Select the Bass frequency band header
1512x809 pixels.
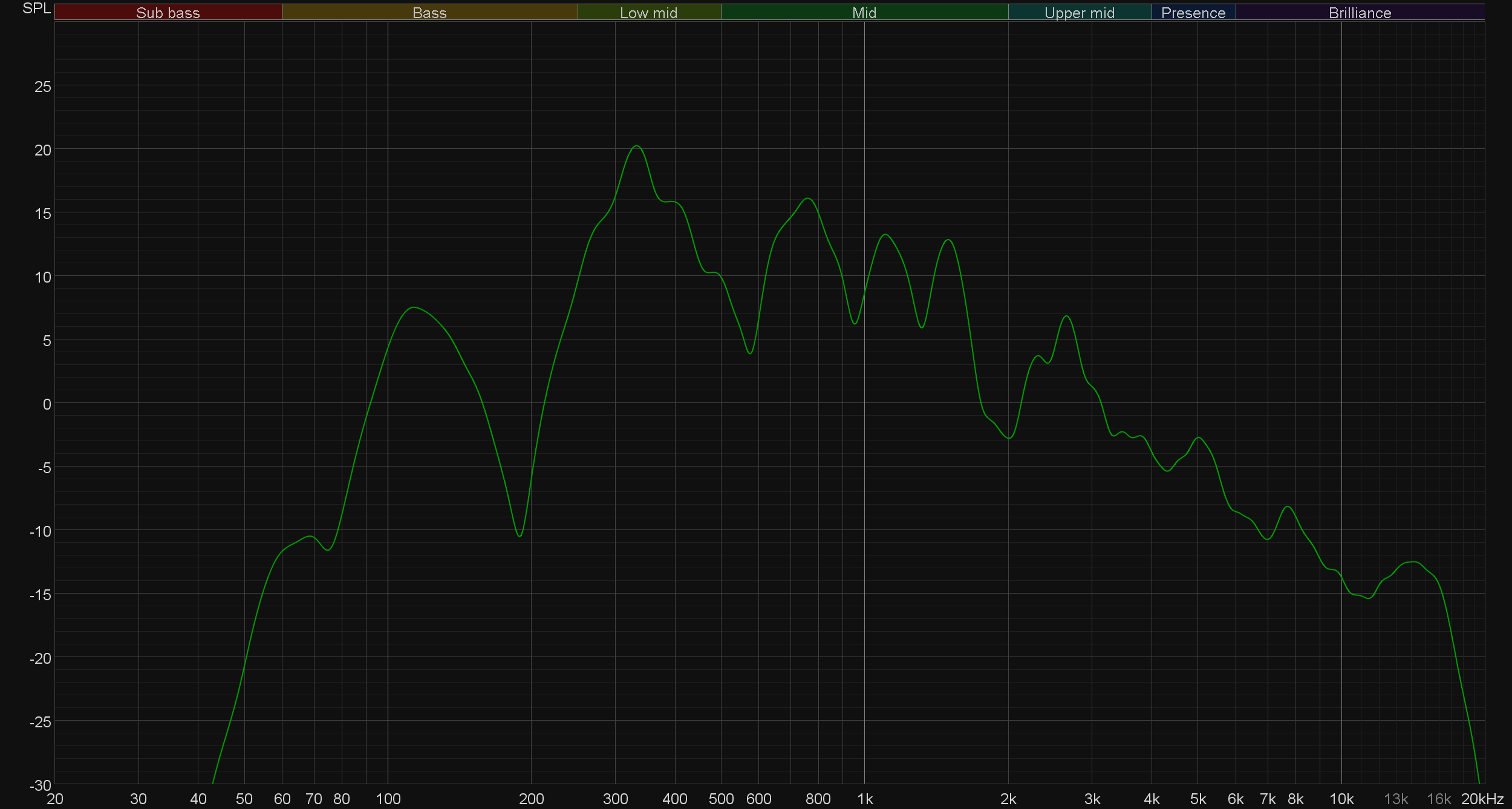[x=429, y=13]
